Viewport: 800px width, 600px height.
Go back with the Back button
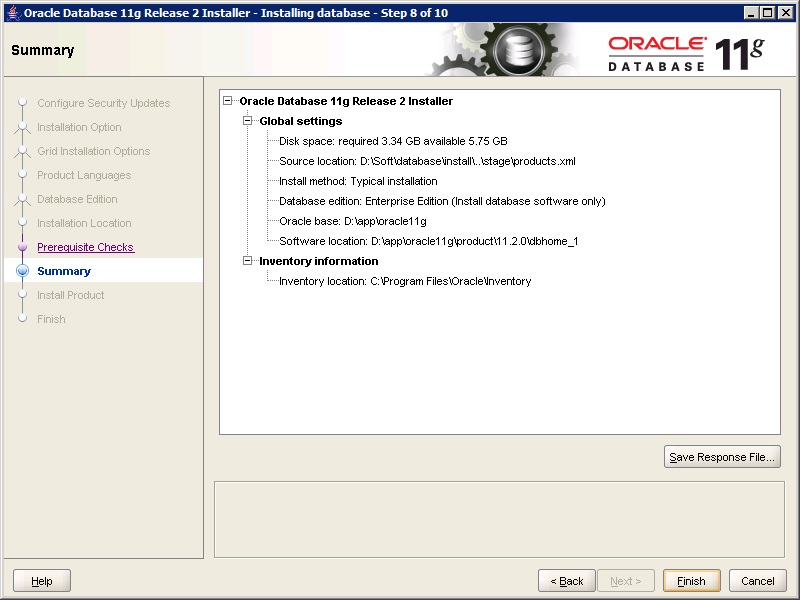566,581
